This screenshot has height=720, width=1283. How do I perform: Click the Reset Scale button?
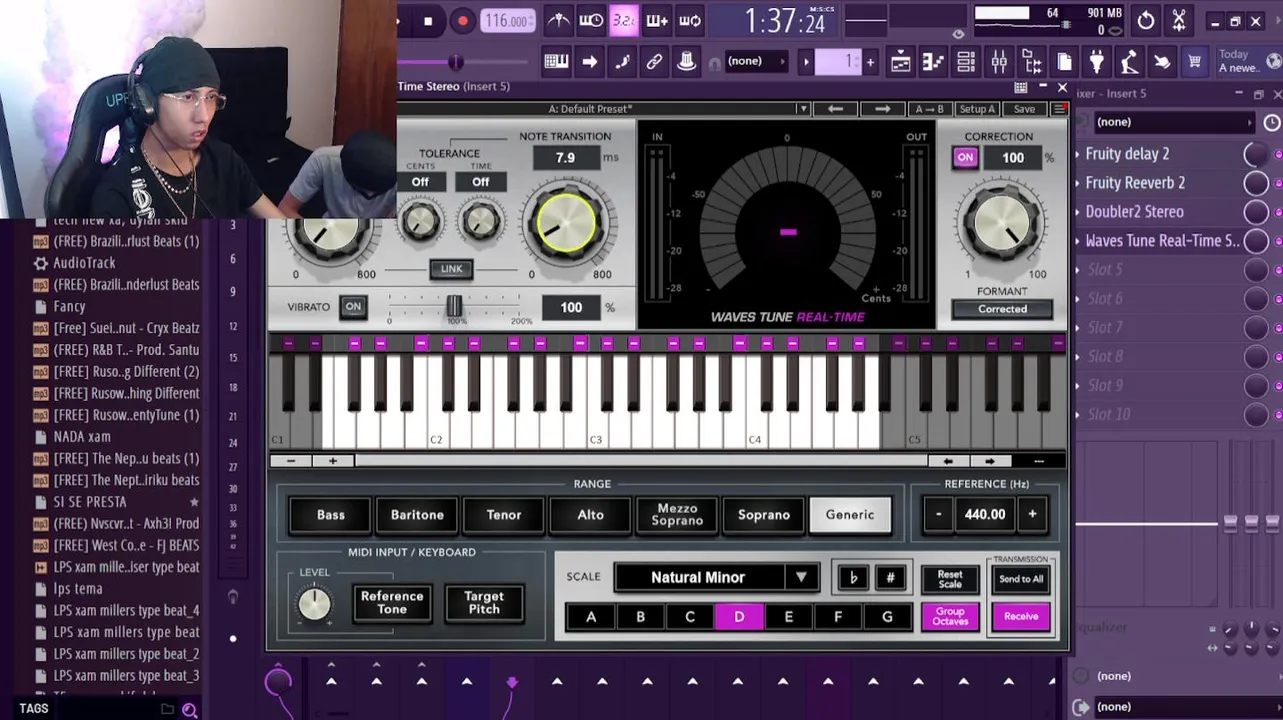pos(950,579)
